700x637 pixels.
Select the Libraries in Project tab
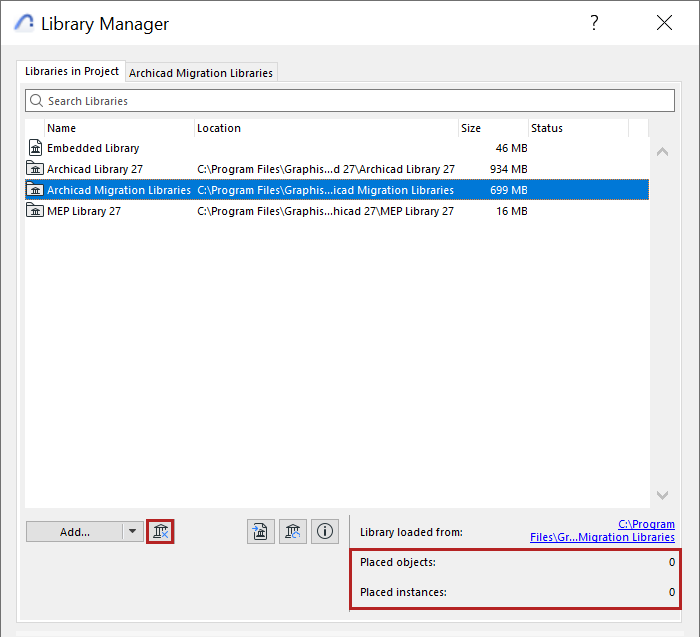click(x=71, y=71)
